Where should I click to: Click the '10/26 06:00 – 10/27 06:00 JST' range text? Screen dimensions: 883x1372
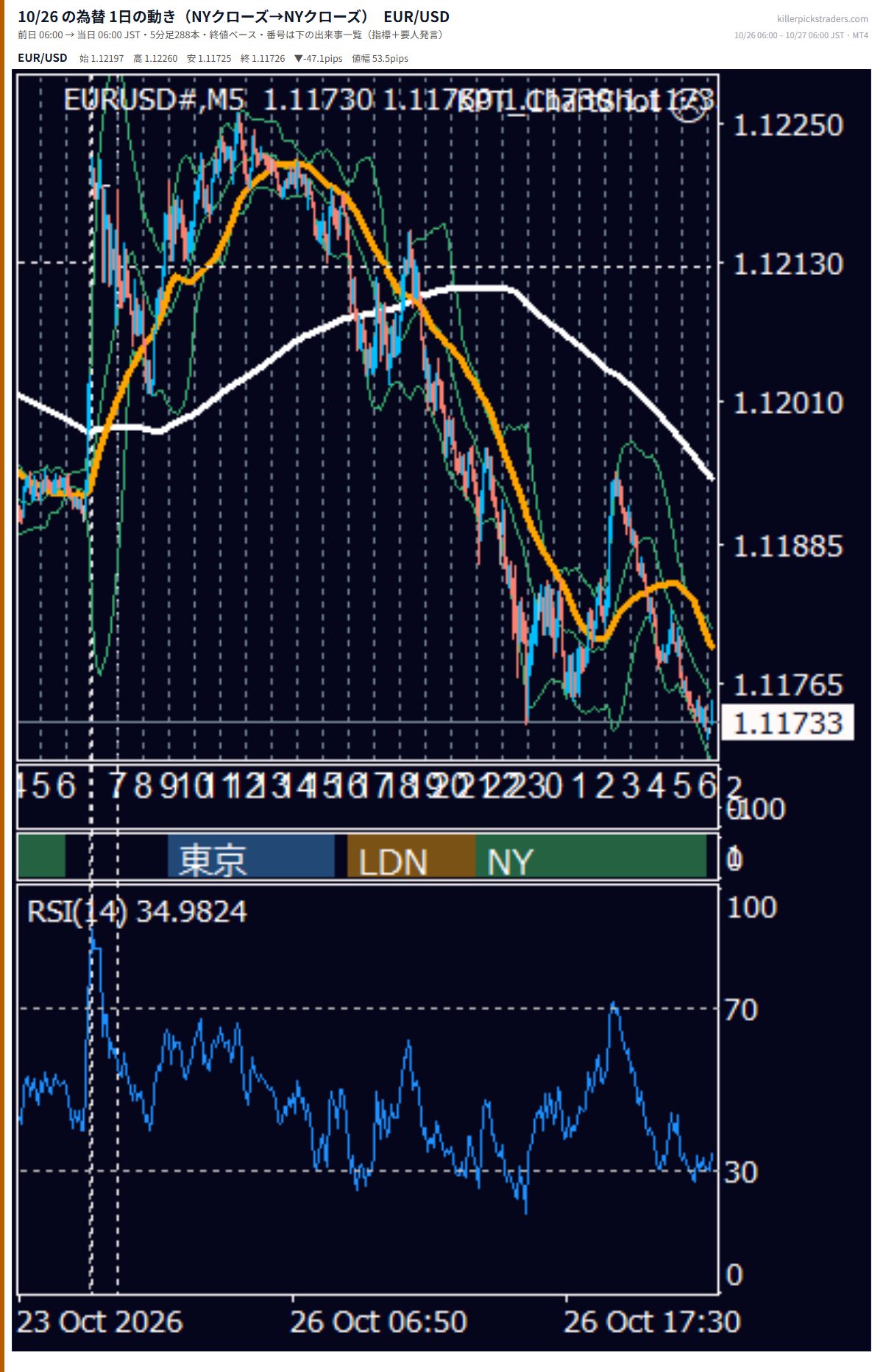click(791, 35)
